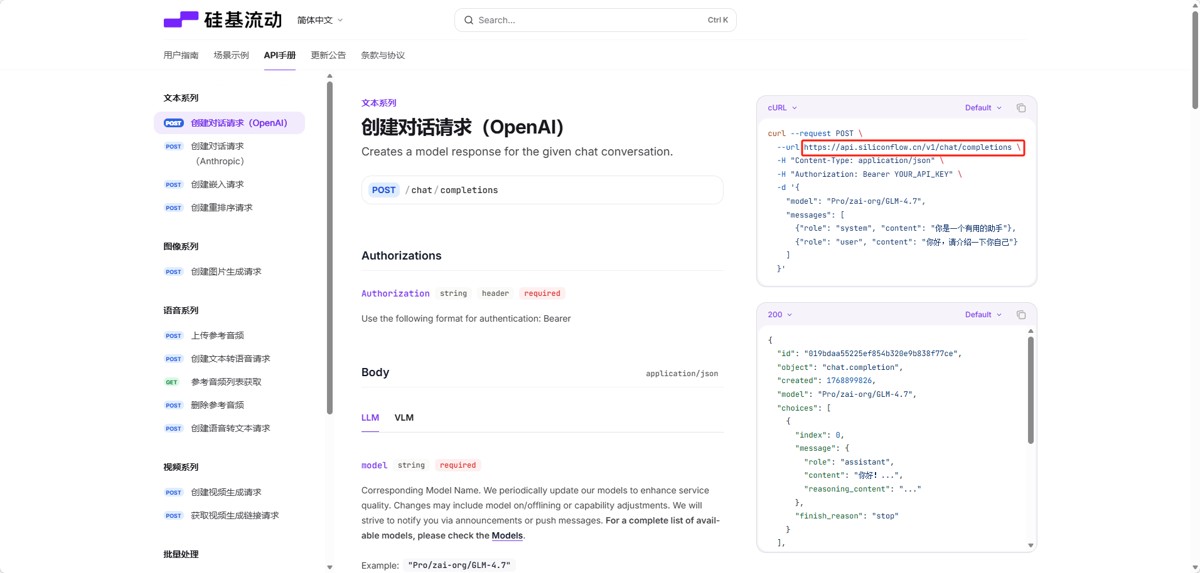Click the 批量处理 sidebar heading
This screenshot has height=573, width=1200.
click(x=181, y=554)
